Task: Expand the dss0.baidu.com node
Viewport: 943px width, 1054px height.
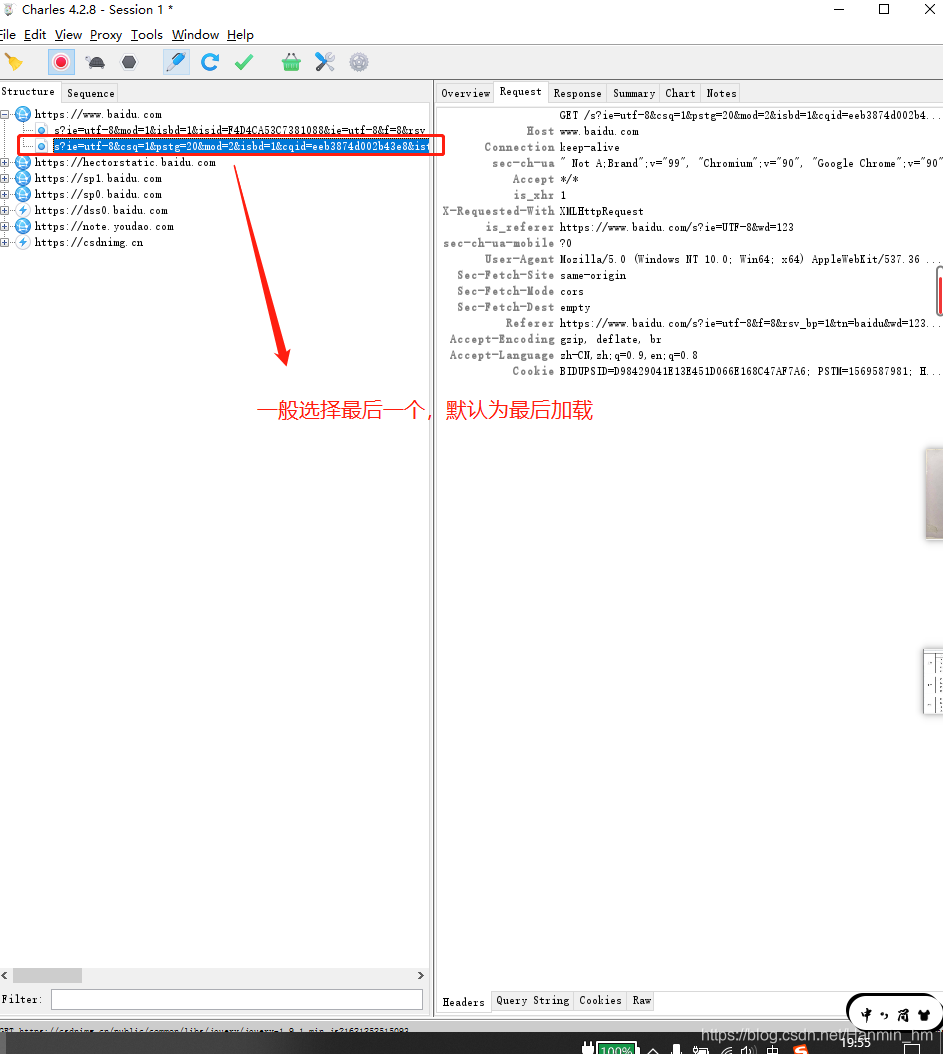Action: click(x=5, y=210)
